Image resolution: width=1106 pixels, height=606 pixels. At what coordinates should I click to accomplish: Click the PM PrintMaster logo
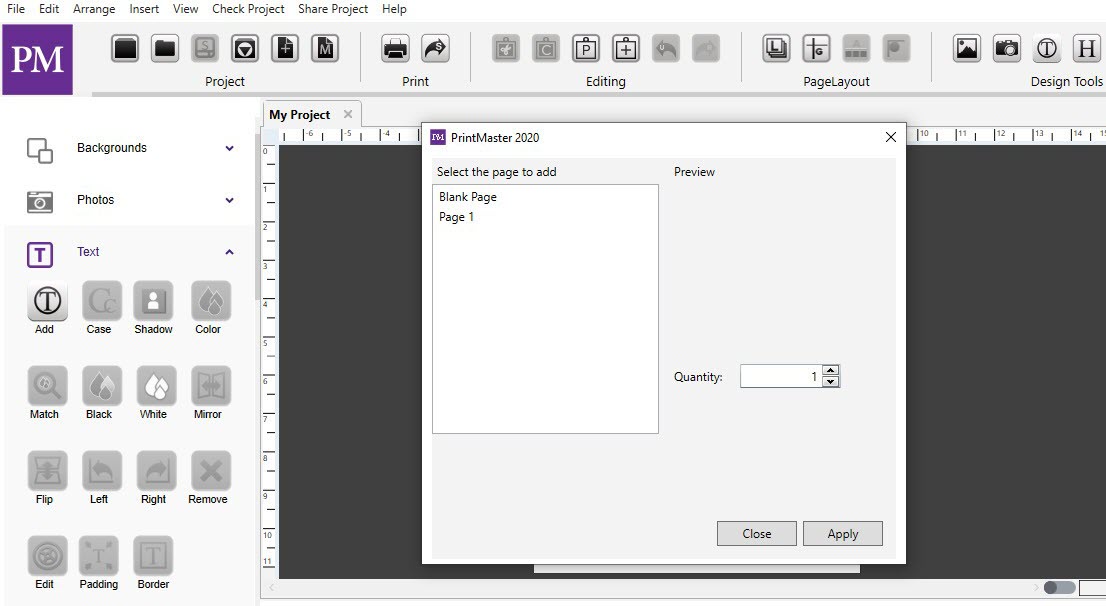click(37, 59)
